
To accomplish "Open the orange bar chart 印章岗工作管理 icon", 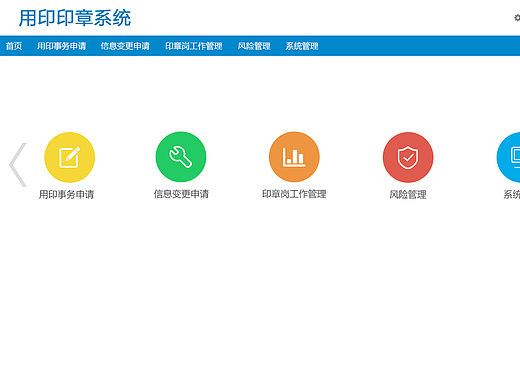I will (x=294, y=157).
